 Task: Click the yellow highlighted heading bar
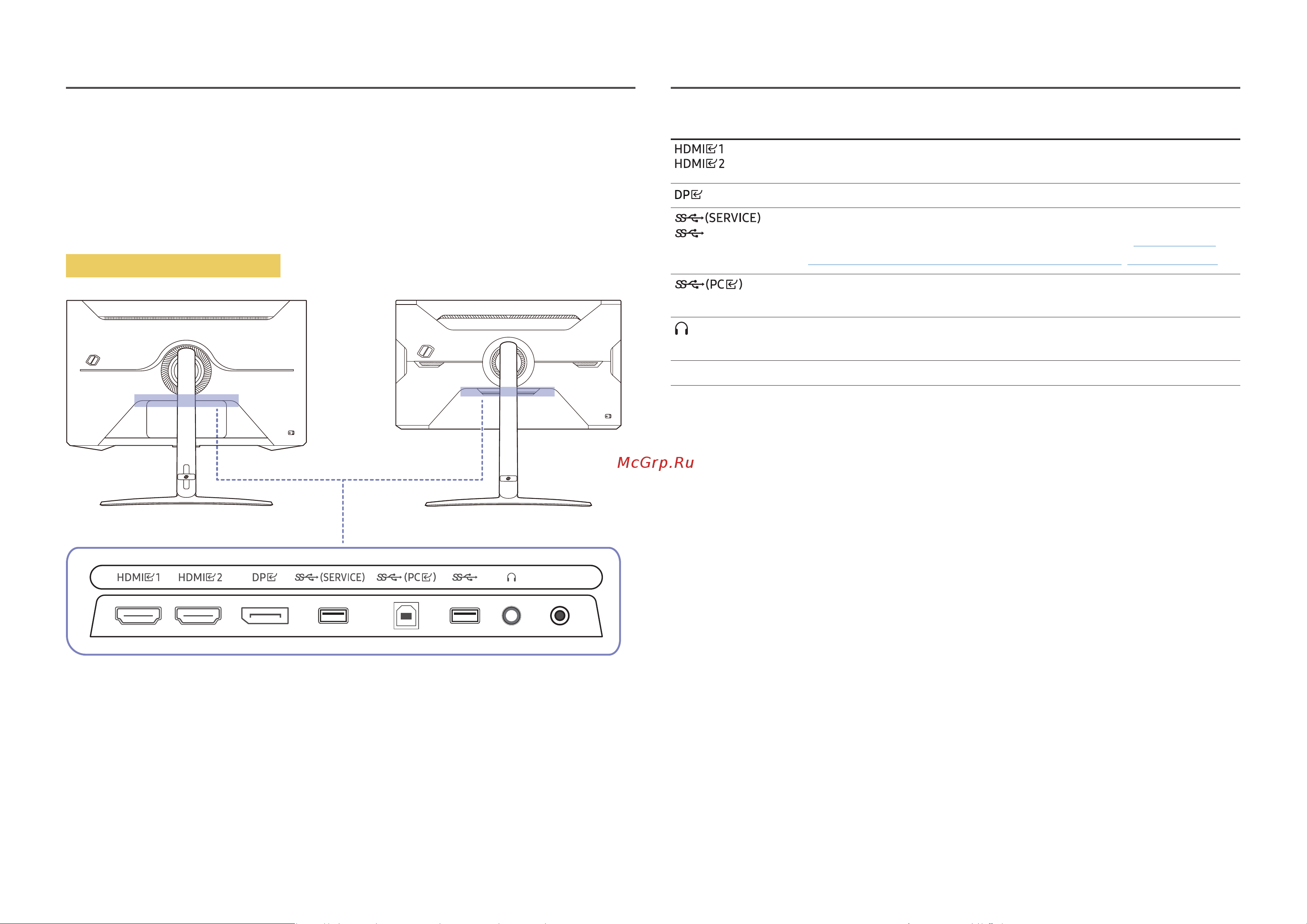[173, 265]
